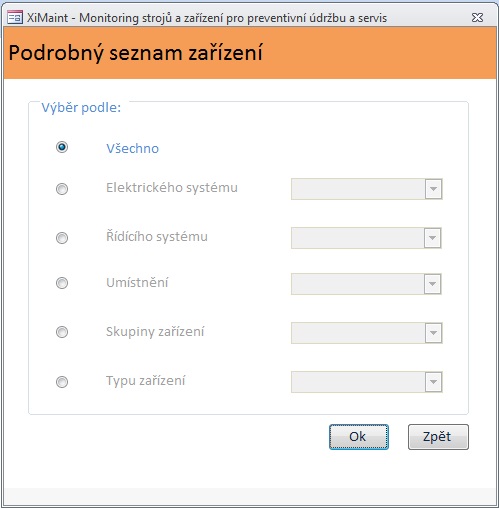Choose the Elektrického systému radio option
The height and width of the screenshot is (509, 499).
[62, 189]
